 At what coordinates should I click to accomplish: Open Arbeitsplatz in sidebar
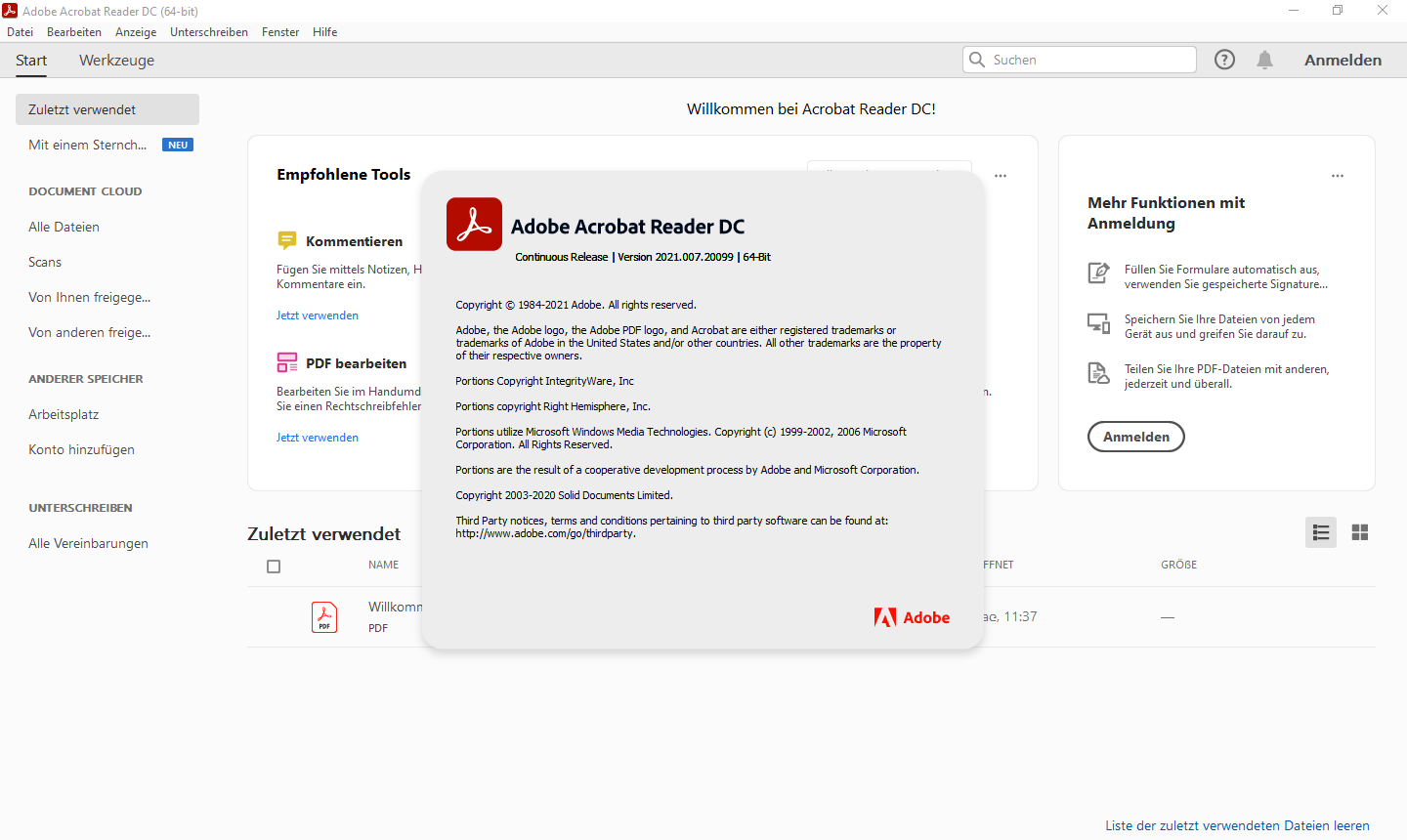coord(64,414)
